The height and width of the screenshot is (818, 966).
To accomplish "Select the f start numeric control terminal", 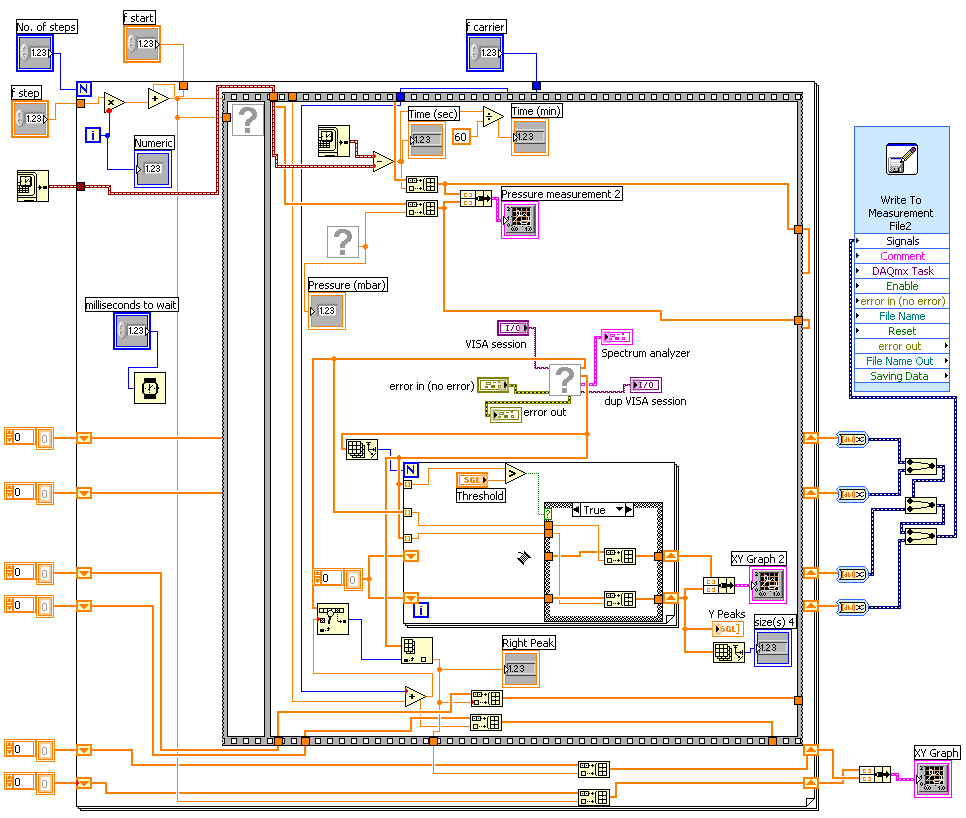I will point(142,44).
